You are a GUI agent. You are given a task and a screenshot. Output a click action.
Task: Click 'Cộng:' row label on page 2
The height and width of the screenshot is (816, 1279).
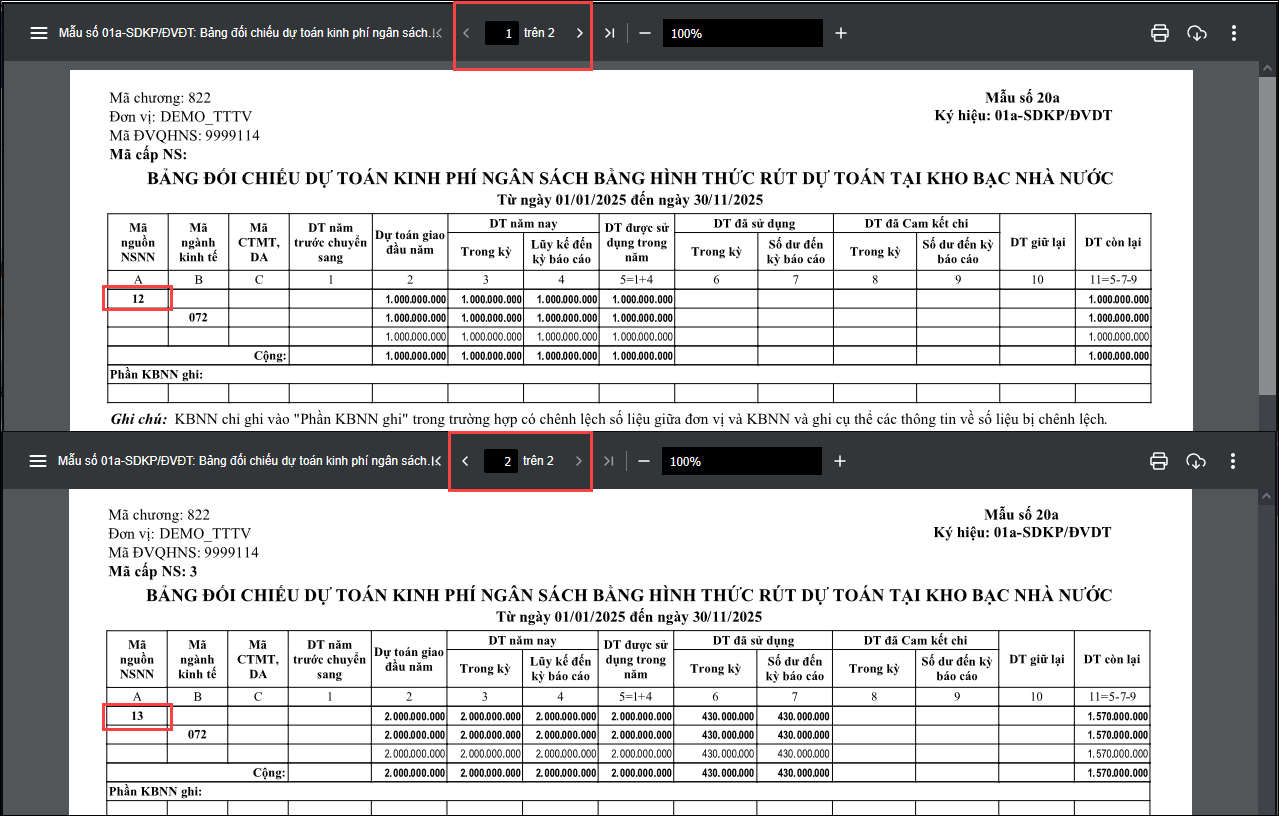pos(269,773)
